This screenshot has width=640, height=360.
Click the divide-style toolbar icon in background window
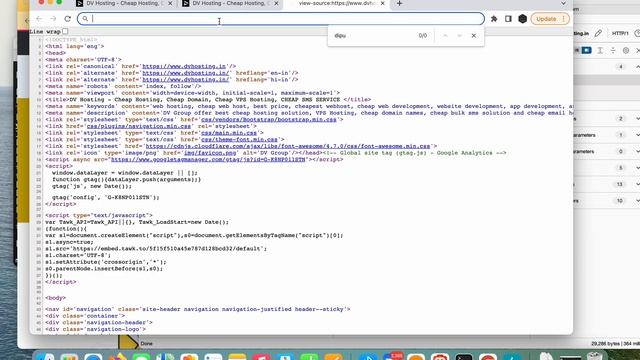click(613, 50)
